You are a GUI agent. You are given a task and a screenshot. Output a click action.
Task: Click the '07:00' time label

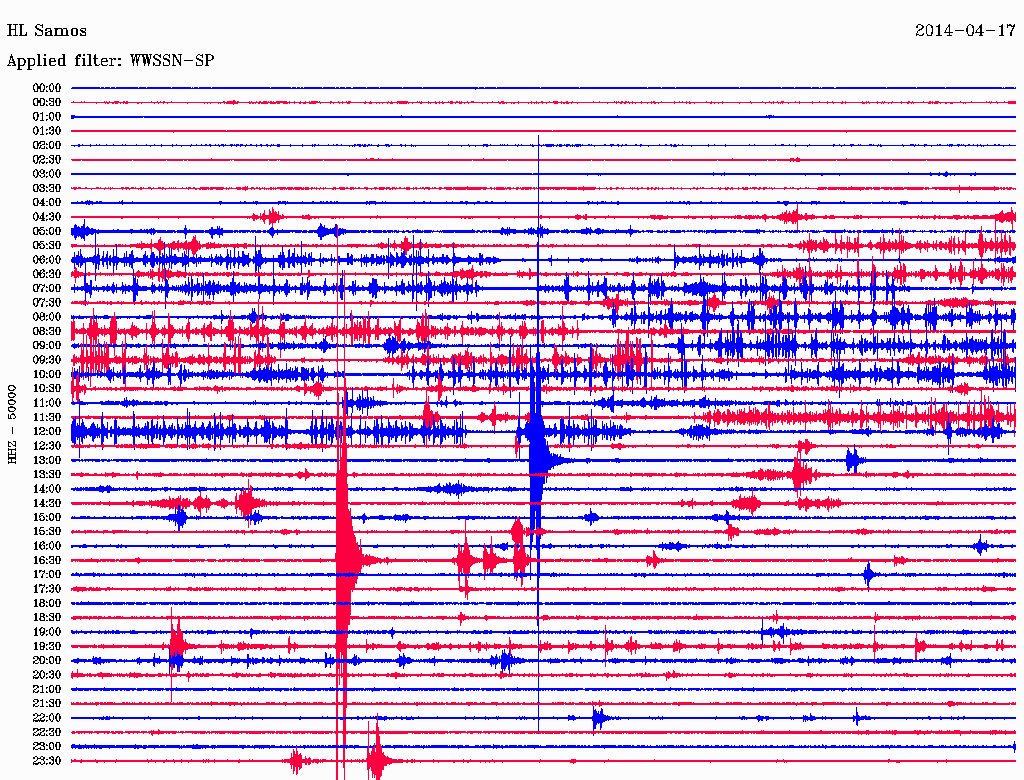click(47, 288)
